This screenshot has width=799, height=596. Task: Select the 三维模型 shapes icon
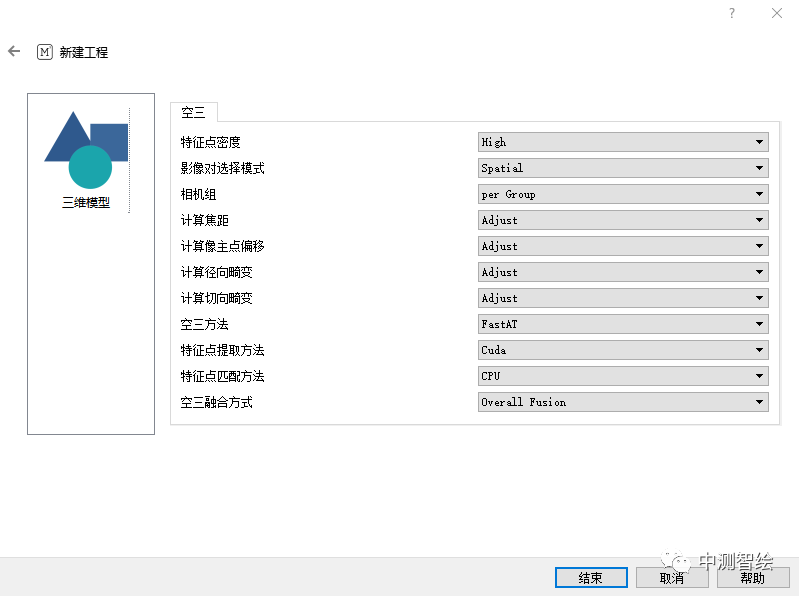click(x=86, y=150)
